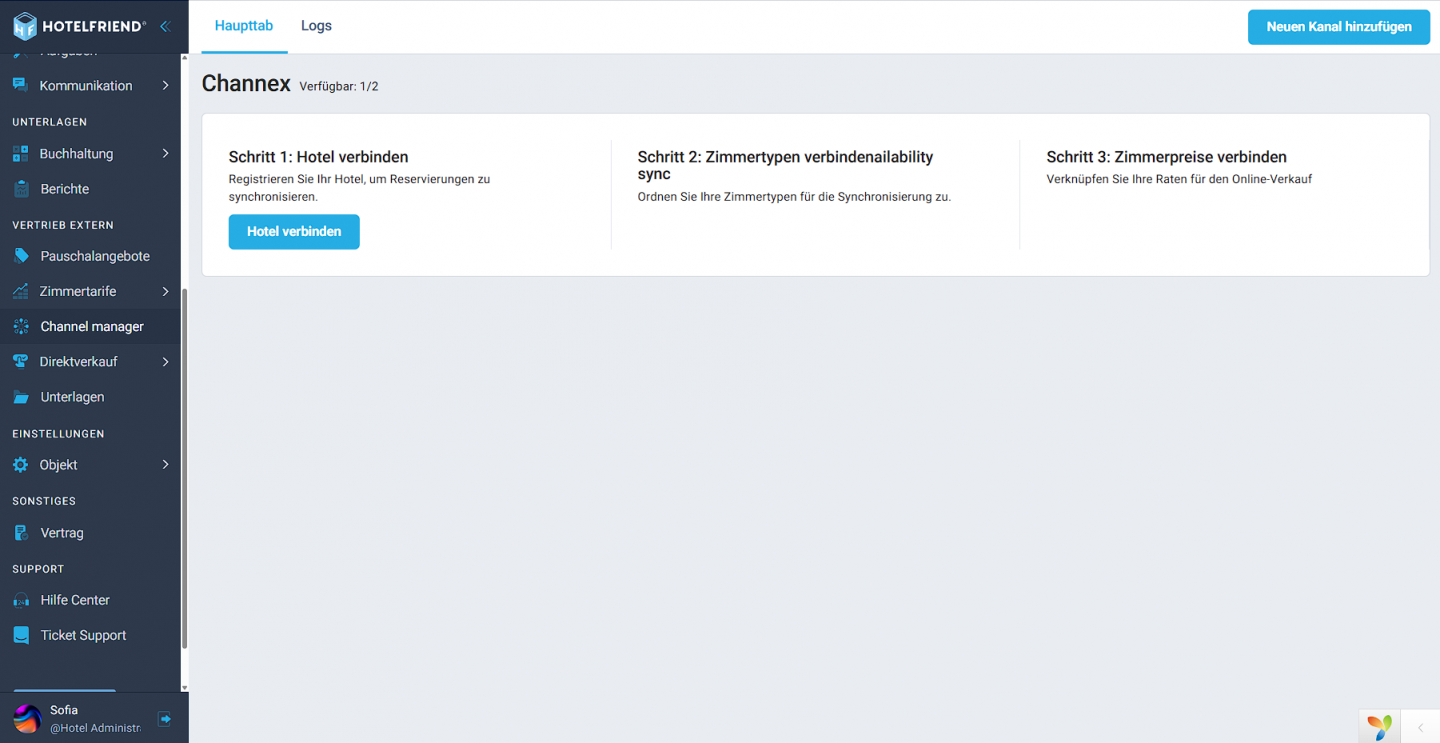
Task: Expand the Zimmertarife submenu arrow
Action: tap(165, 291)
